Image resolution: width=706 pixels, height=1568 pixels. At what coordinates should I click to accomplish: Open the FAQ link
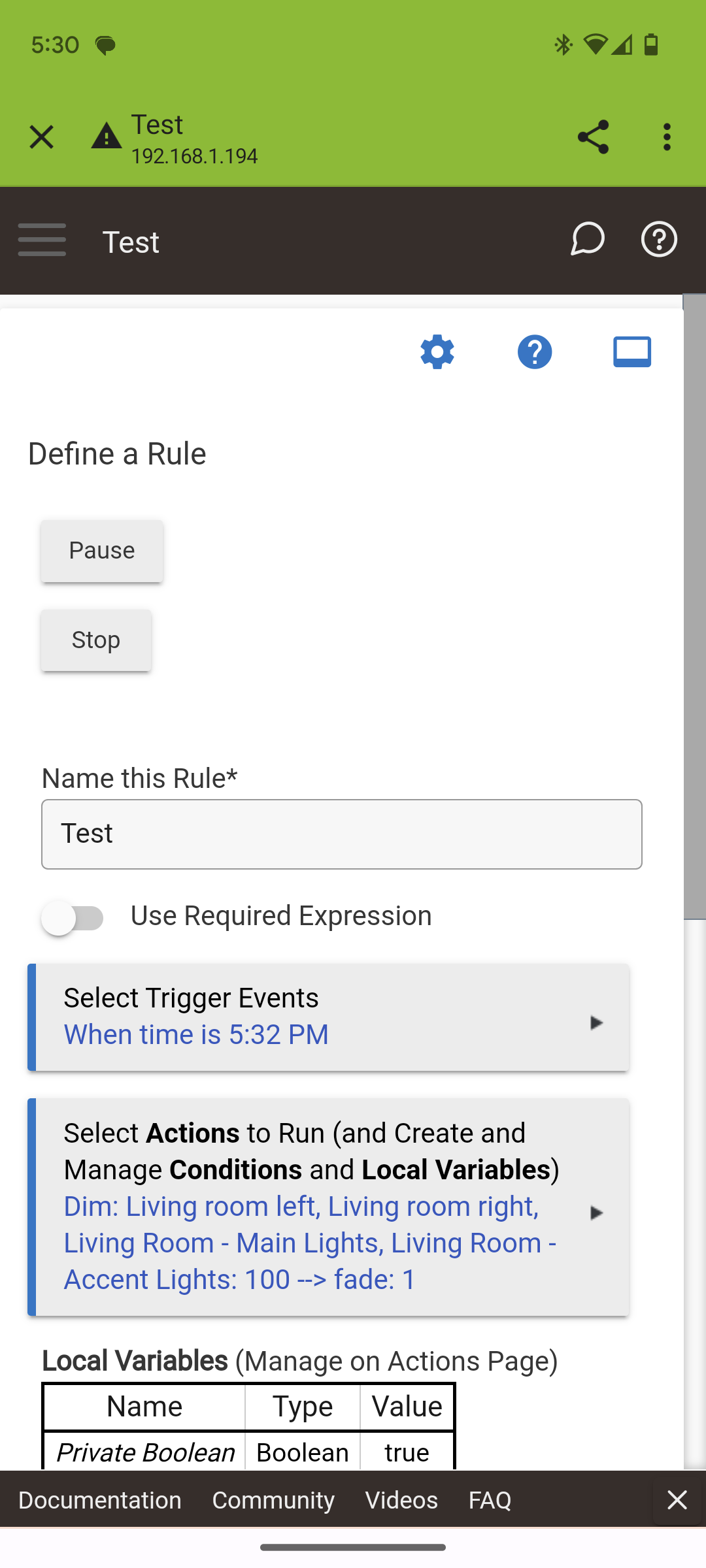coord(489,1500)
